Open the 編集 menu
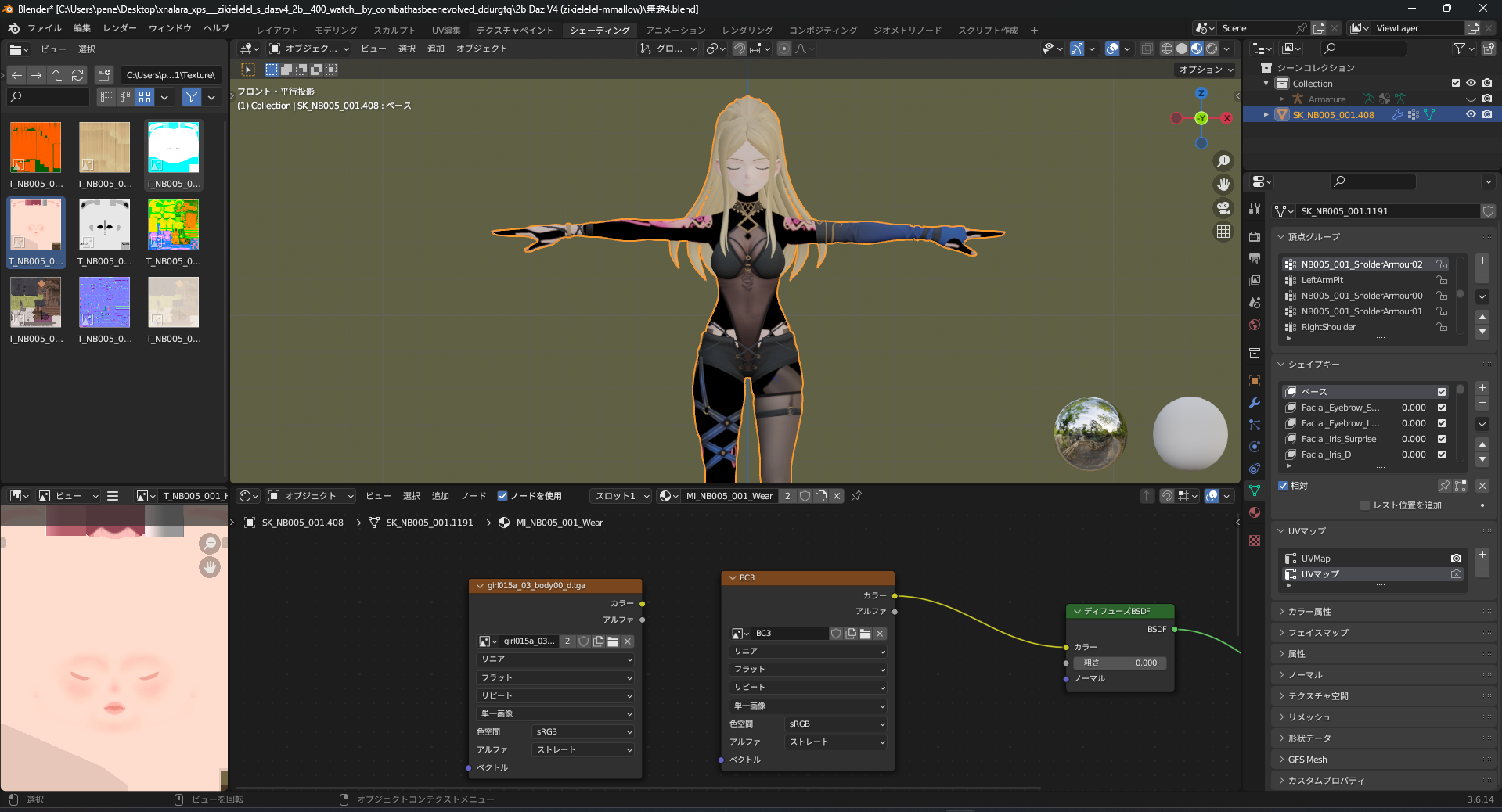Screen dimensions: 1502x812 (82, 28)
